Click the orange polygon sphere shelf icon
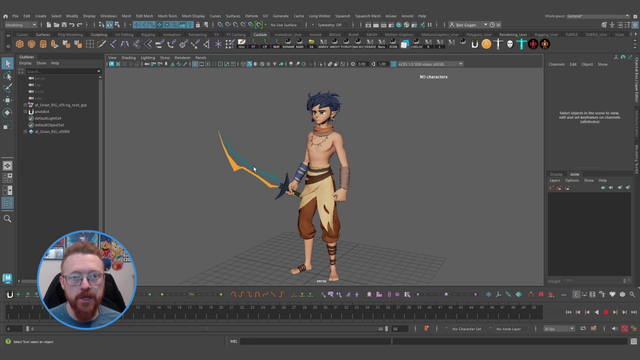Screen dimensions: 640x360 (x=20, y=44)
